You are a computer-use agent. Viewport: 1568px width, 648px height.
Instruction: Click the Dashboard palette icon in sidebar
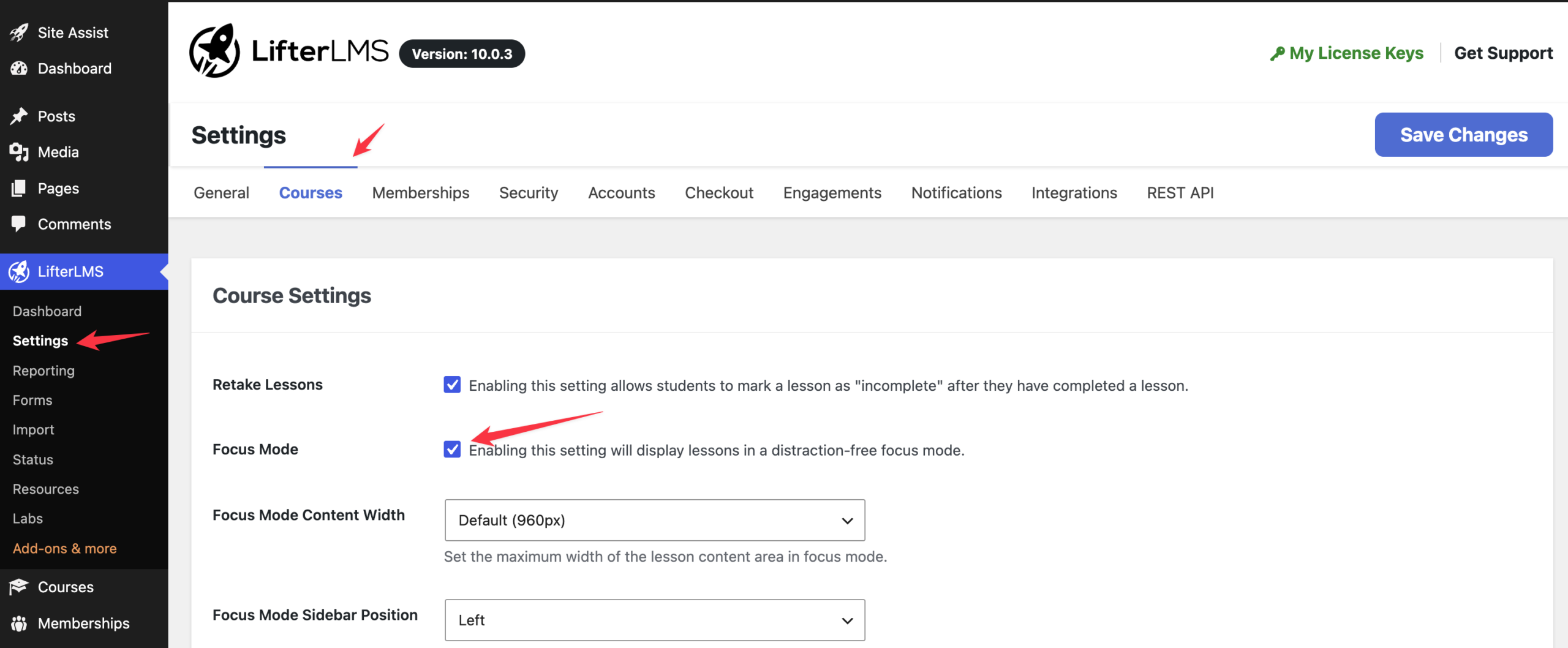pyautogui.click(x=19, y=68)
